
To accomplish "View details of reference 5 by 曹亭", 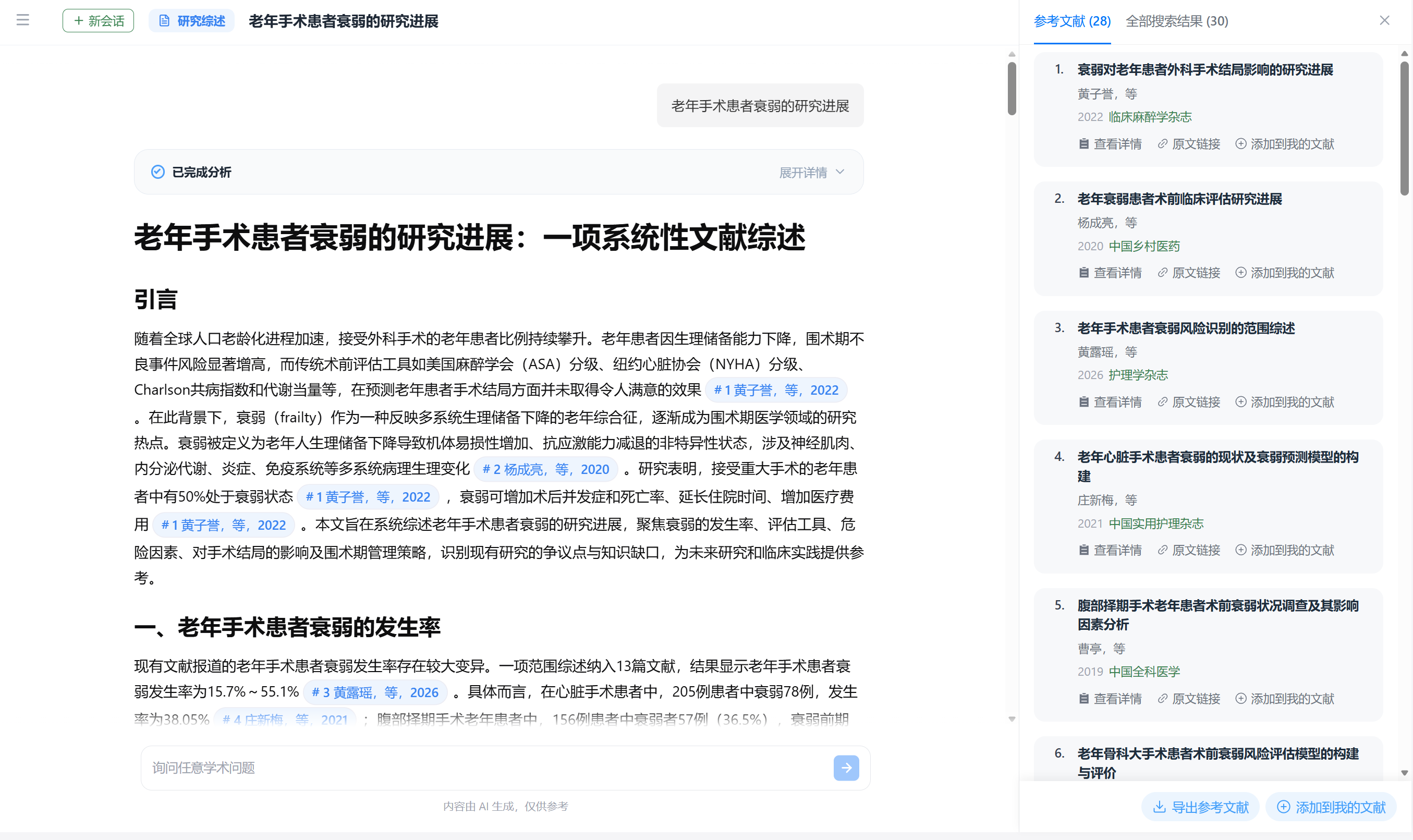I will [1110, 699].
